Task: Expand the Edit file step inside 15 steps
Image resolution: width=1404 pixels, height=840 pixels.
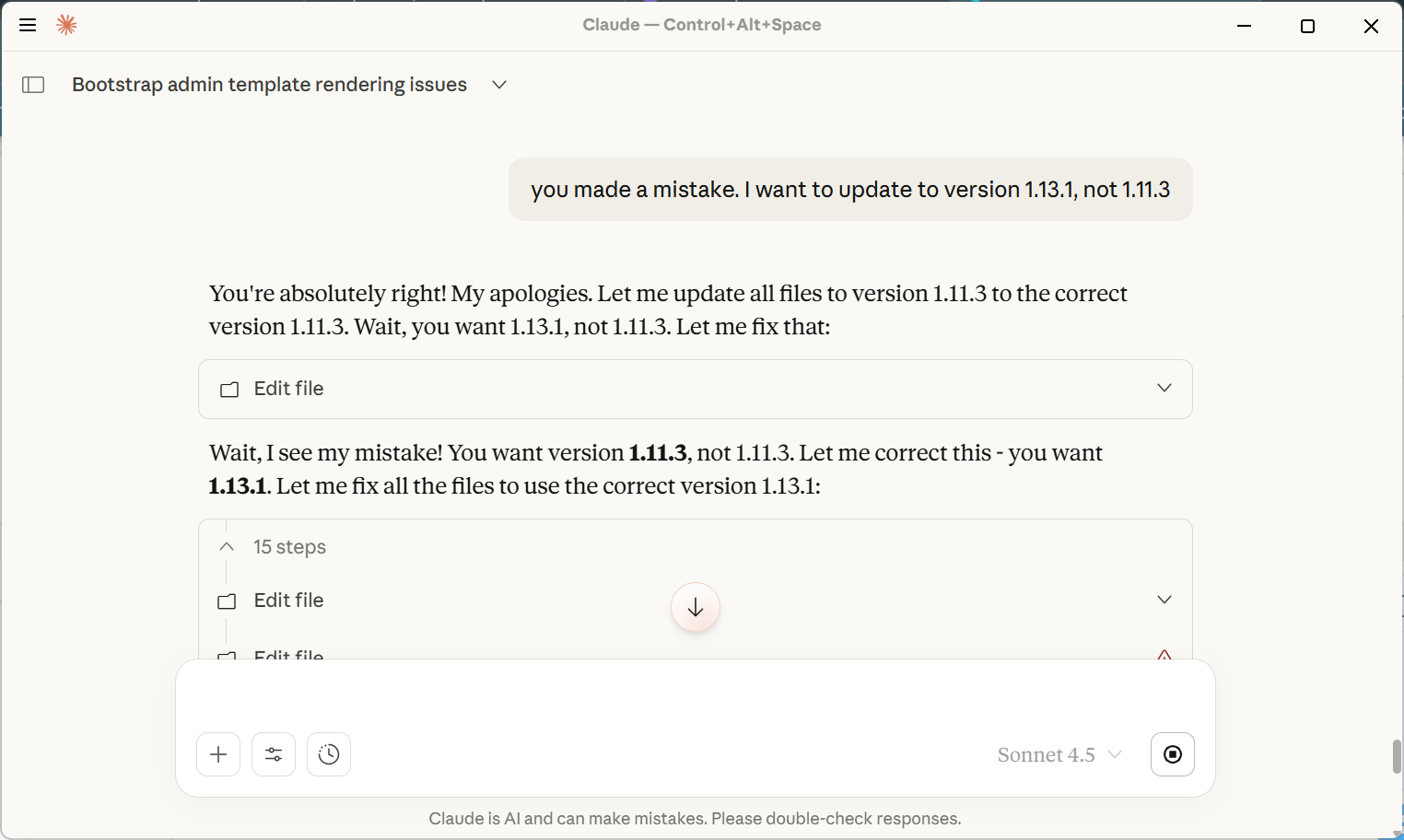Action: pyautogui.click(x=1164, y=600)
